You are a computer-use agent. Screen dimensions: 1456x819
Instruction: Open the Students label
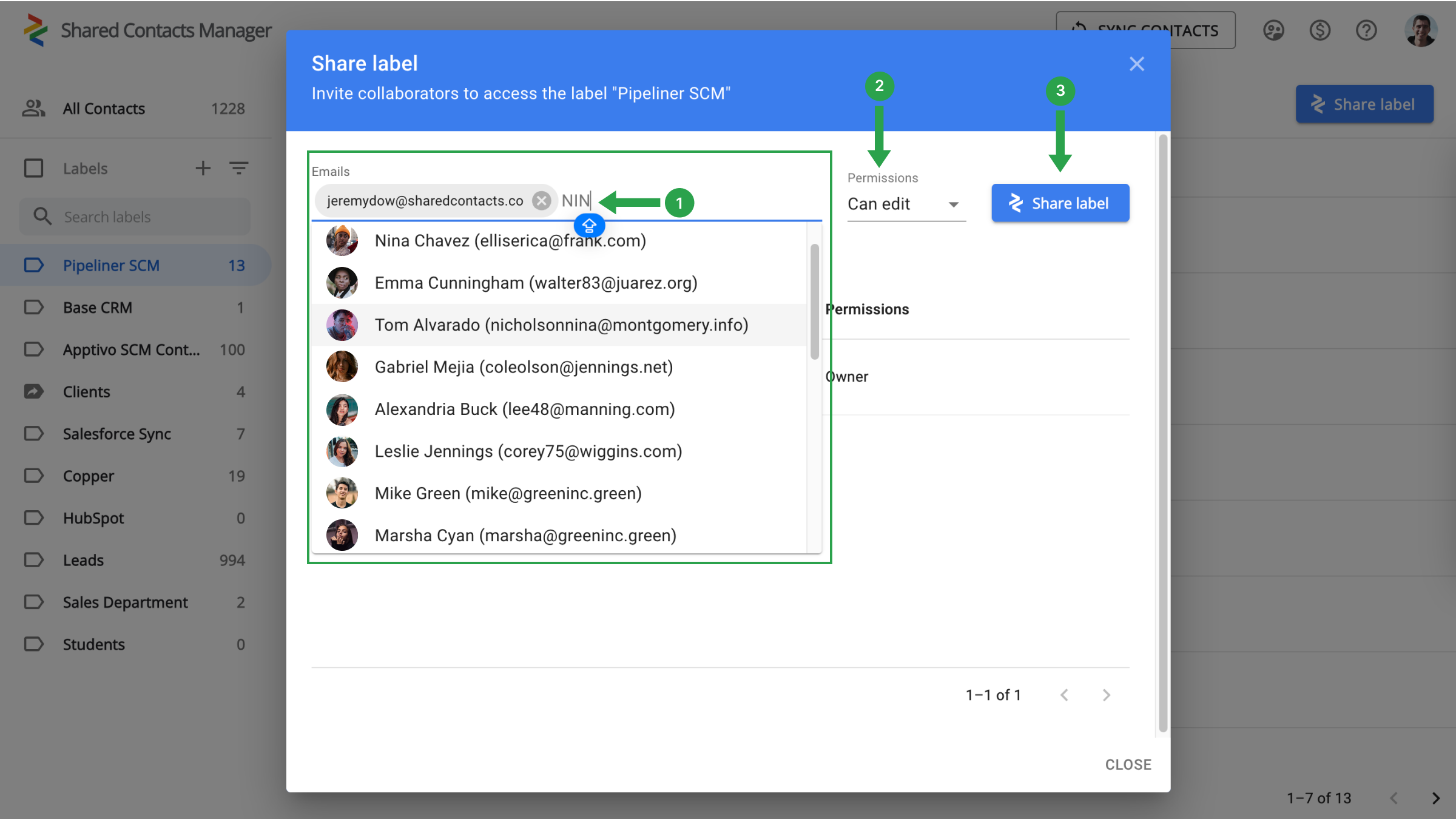click(135, 644)
